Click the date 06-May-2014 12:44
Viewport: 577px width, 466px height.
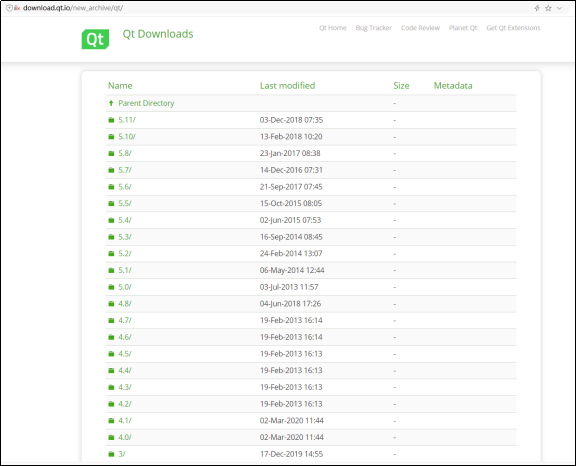pos(292,270)
